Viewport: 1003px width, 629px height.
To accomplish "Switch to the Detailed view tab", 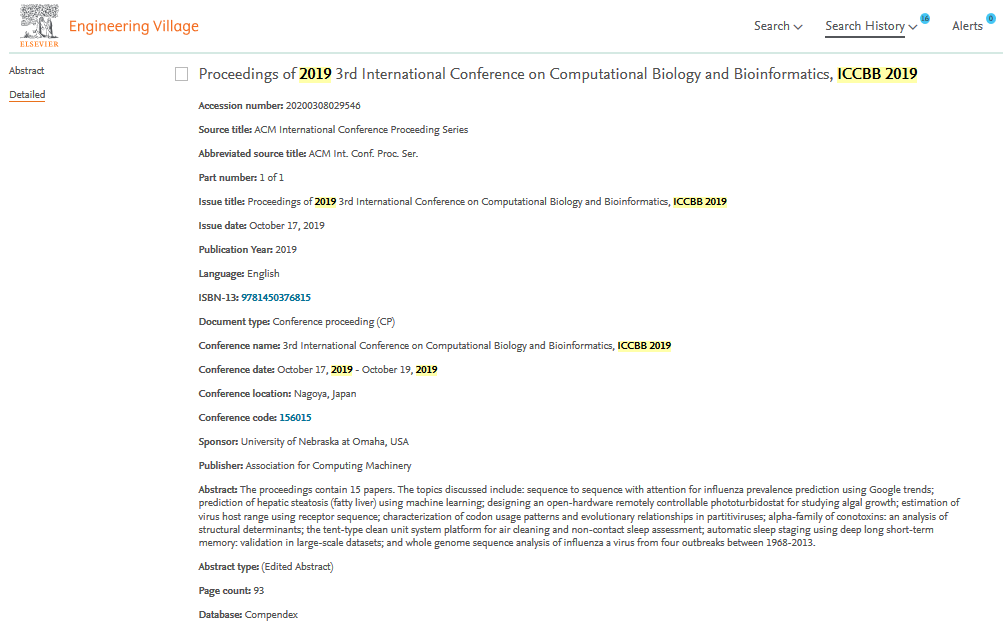I will click(27, 95).
